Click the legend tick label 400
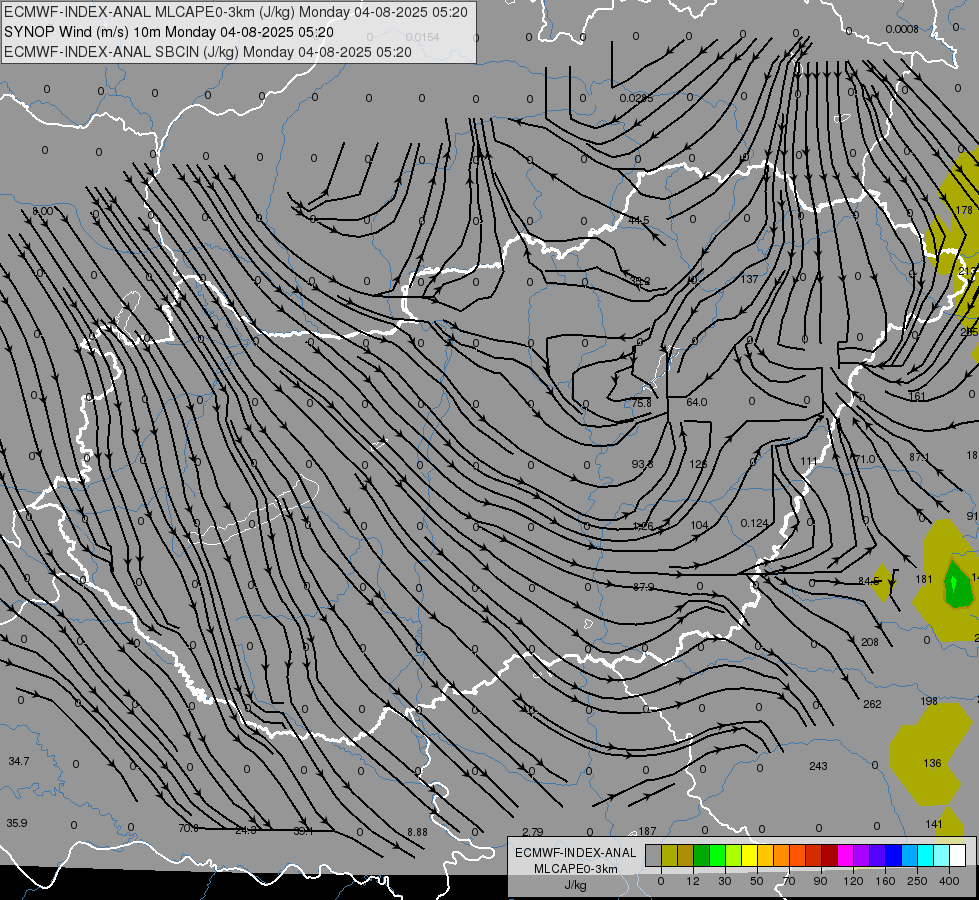Image resolution: width=979 pixels, height=900 pixels. tap(949, 881)
